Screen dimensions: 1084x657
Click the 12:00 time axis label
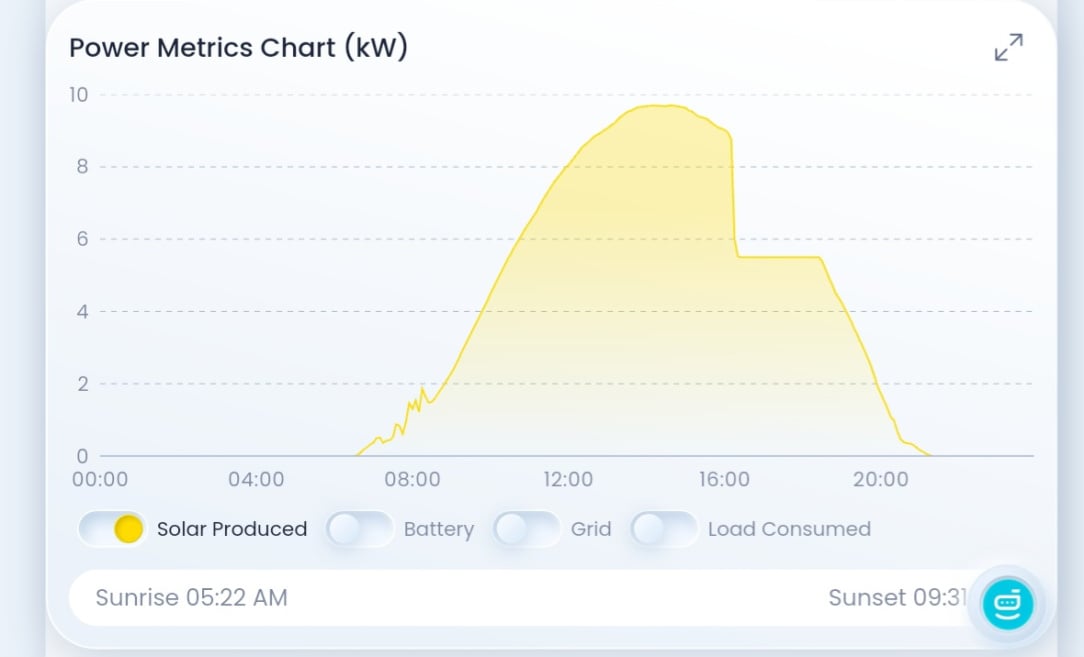[568, 479]
